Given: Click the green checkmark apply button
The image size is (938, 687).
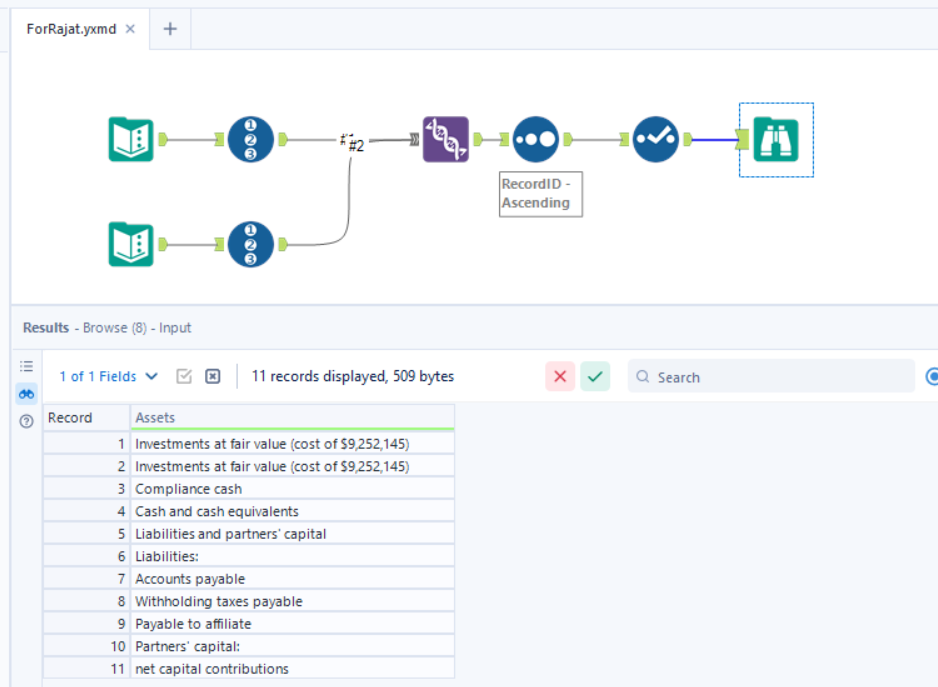Looking at the screenshot, I should 595,376.
